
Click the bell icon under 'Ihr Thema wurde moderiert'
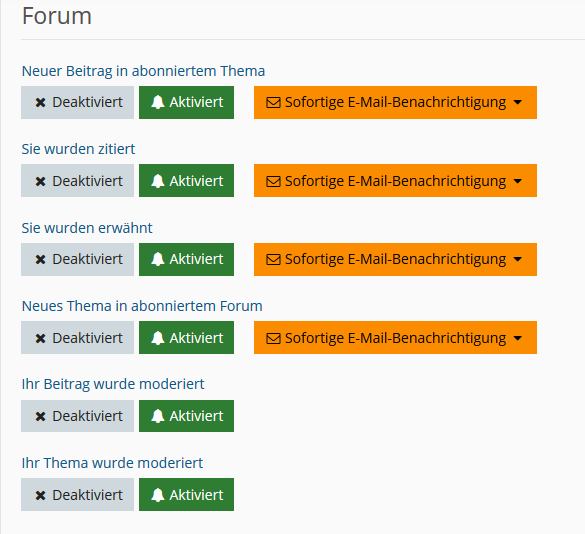pos(157,495)
